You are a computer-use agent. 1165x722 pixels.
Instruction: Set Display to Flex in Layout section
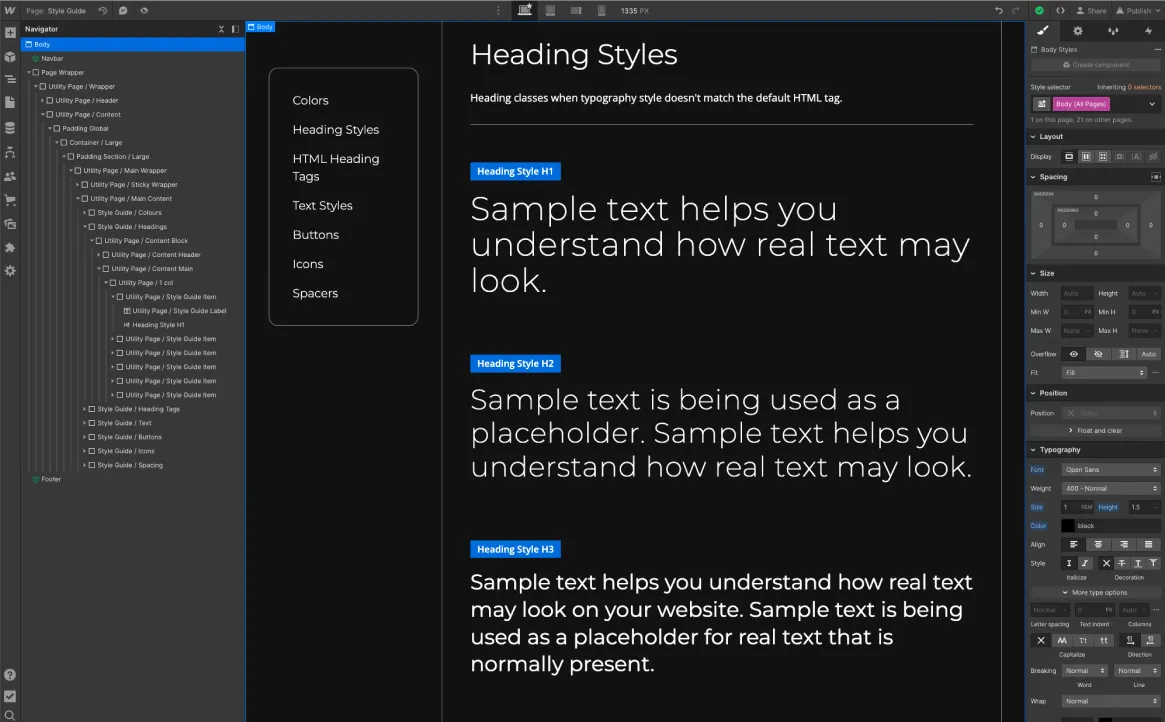pos(1086,156)
